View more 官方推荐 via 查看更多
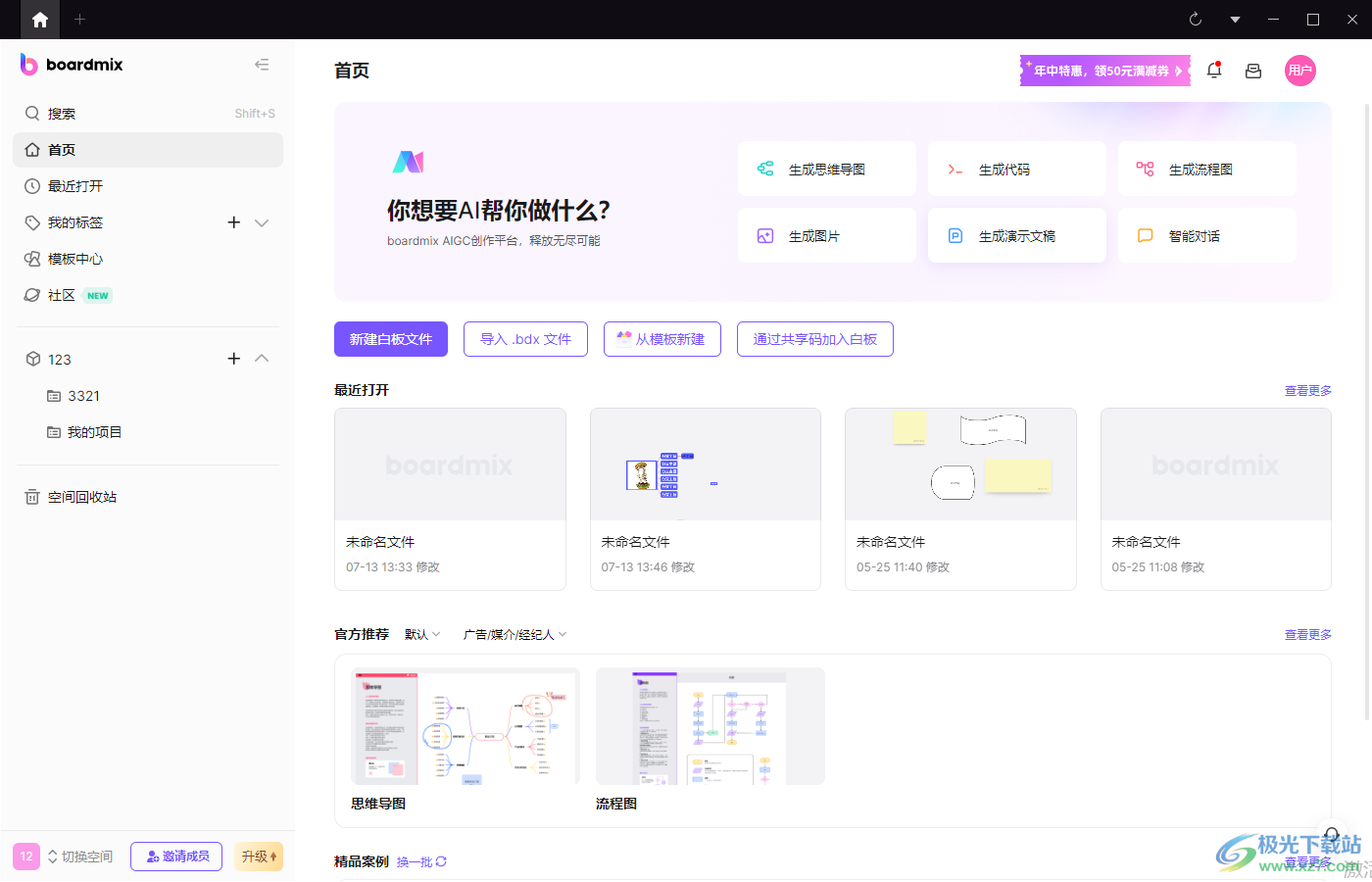The image size is (1372, 882). (x=1308, y=635)
